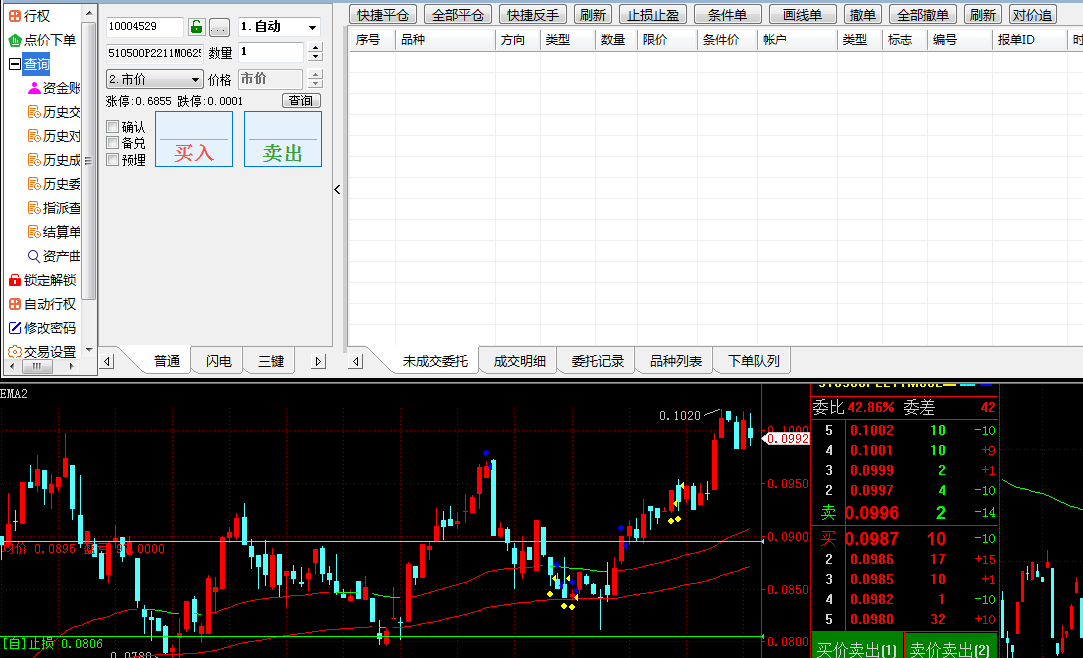Open 锁定解锁 lock/unlock item
The width and height of the screenshot is (1083, 658).
[x=42, y=280]
